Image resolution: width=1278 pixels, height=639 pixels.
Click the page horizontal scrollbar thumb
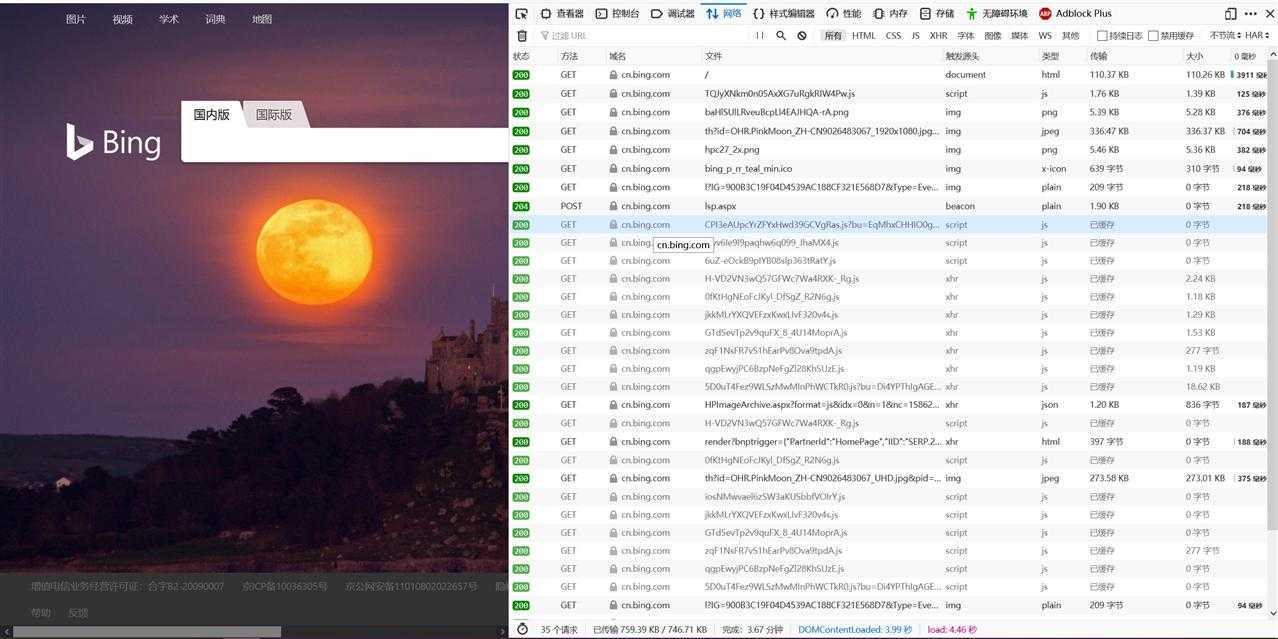pyautogui.click(x=146, y=632)
